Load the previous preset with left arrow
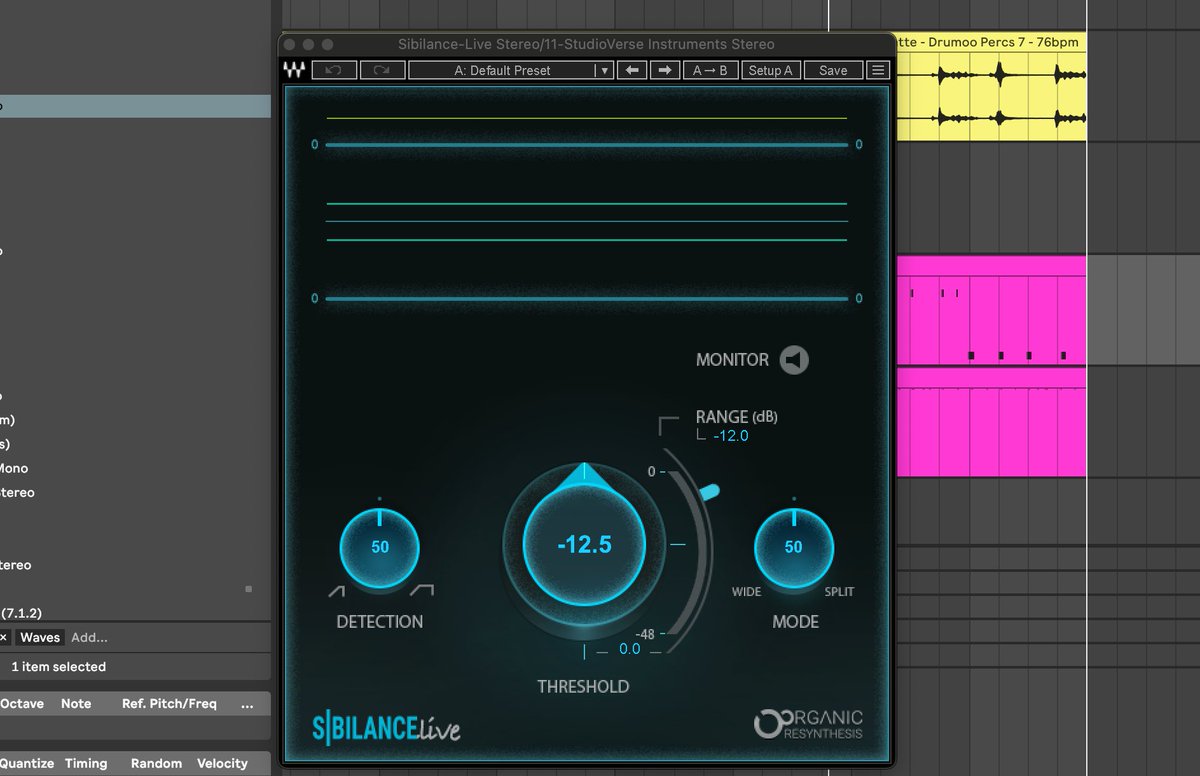Viewport: 1200px width, 776px height. click(631, 70)
